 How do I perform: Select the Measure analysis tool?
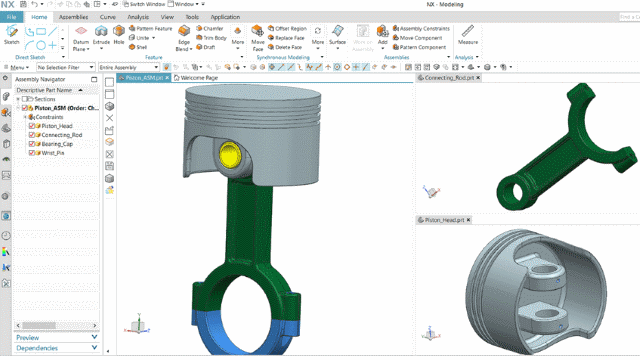click(x=468, y=31)
